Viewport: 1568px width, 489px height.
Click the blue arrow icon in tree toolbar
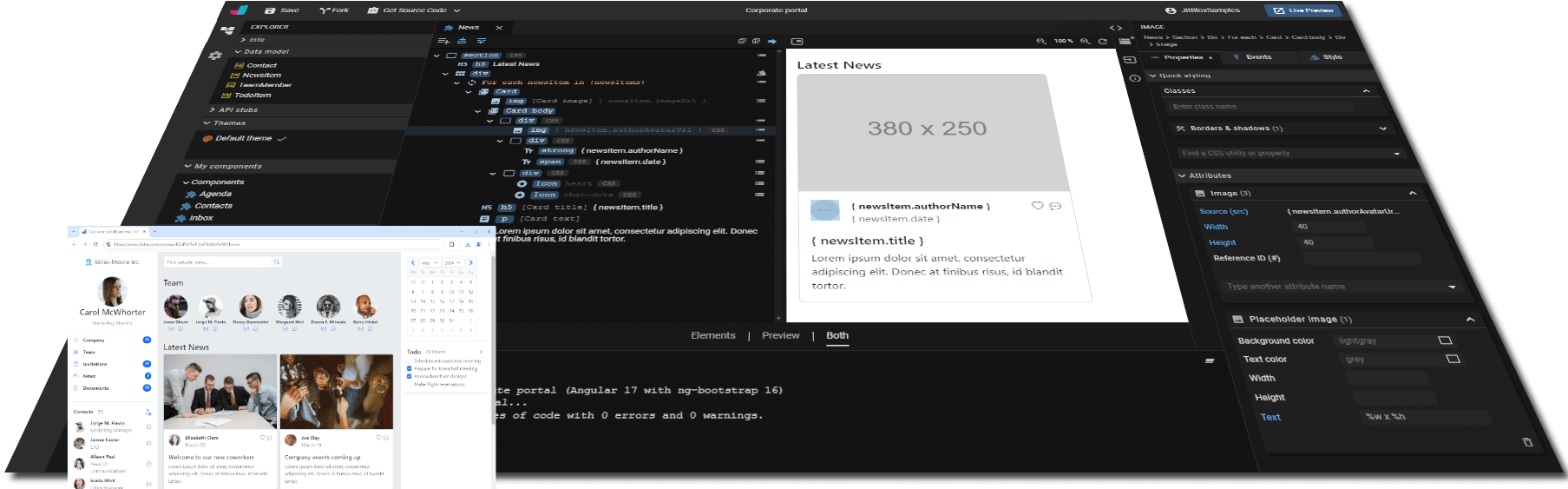coord(771,41)
